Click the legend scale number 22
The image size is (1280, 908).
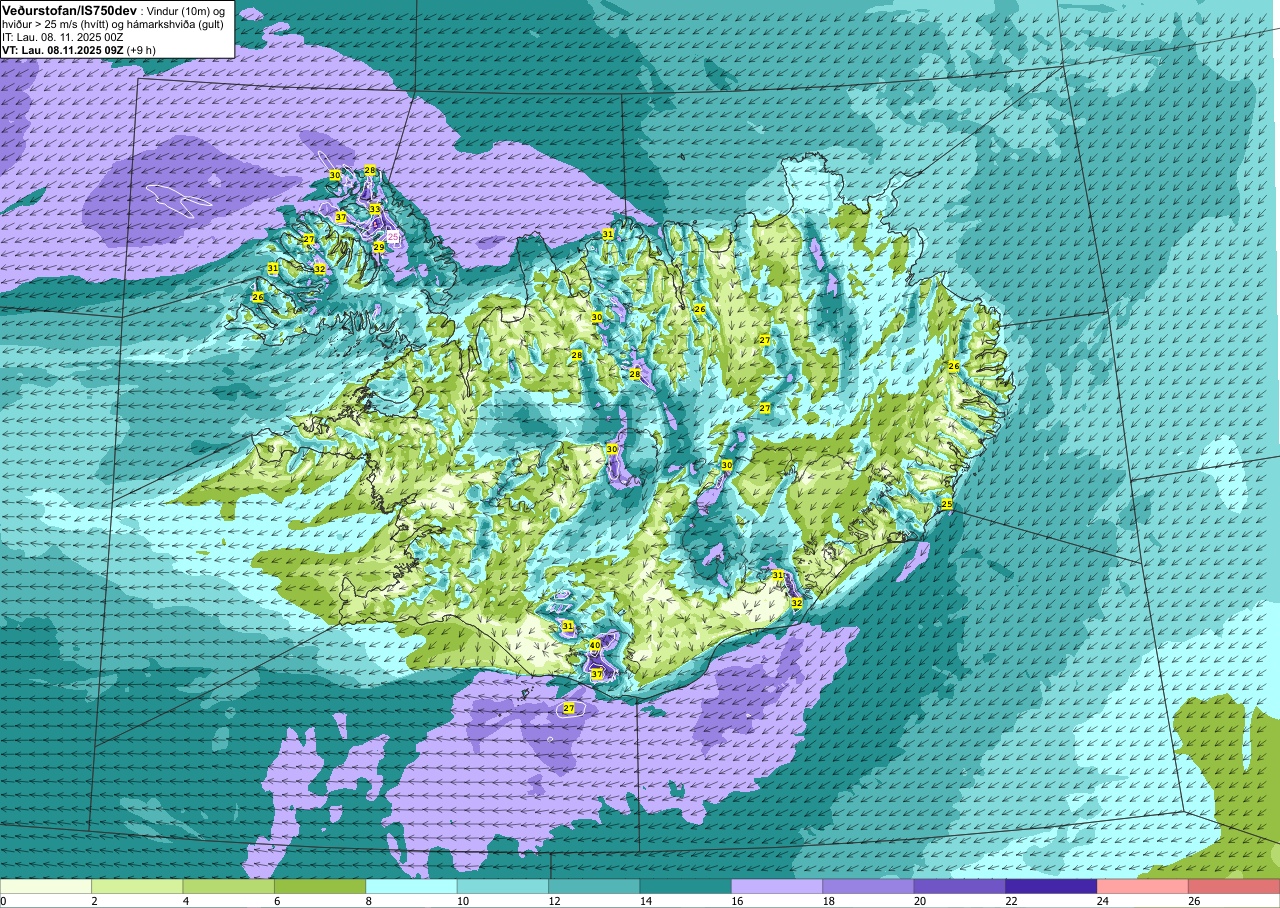click(x=1010, y=901)
